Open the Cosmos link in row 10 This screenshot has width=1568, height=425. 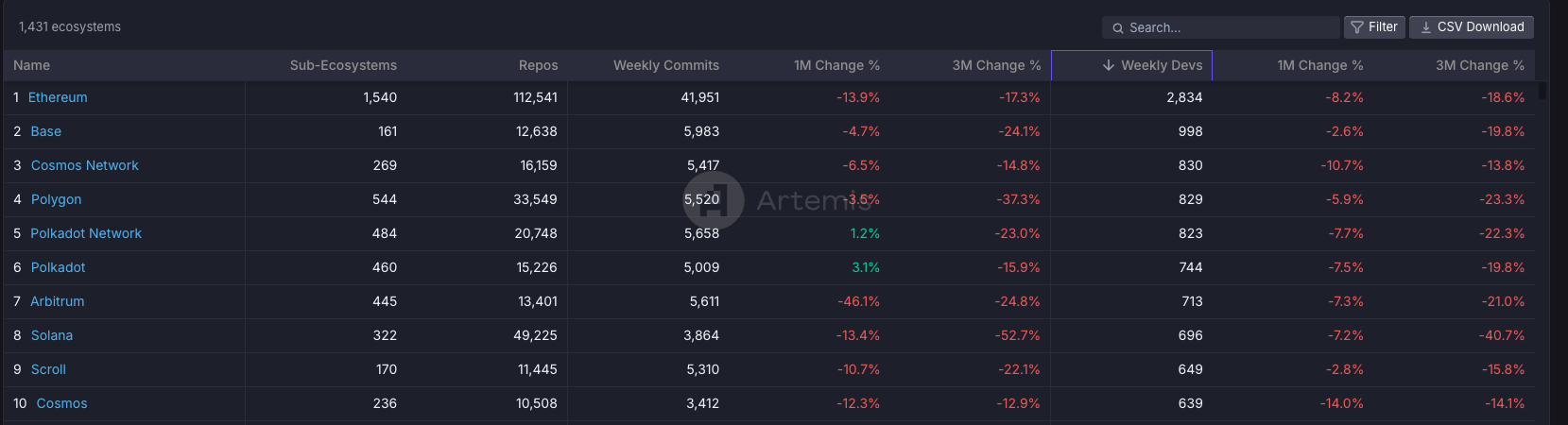pos(62,403)
